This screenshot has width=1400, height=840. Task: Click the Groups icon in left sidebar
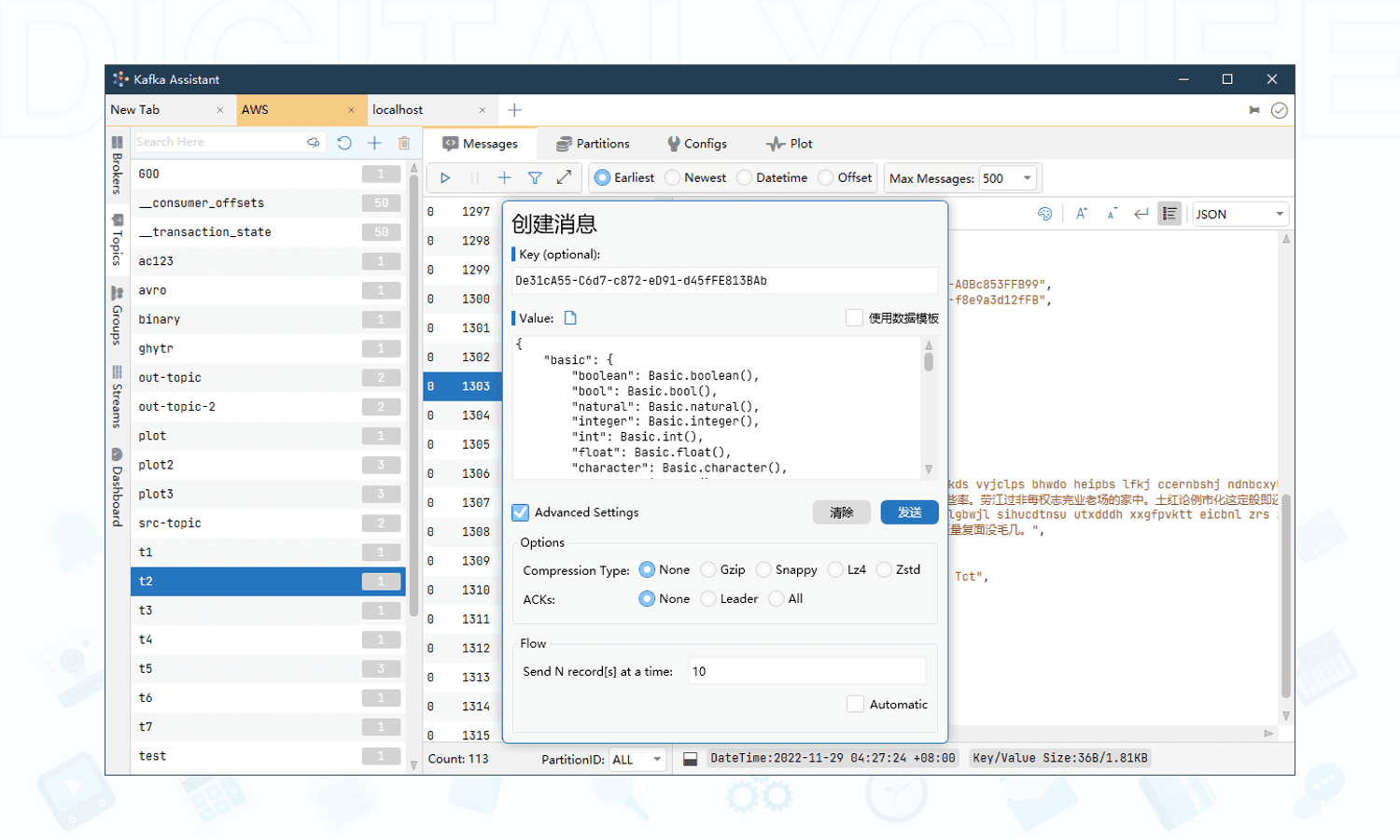tap(117, 308)
